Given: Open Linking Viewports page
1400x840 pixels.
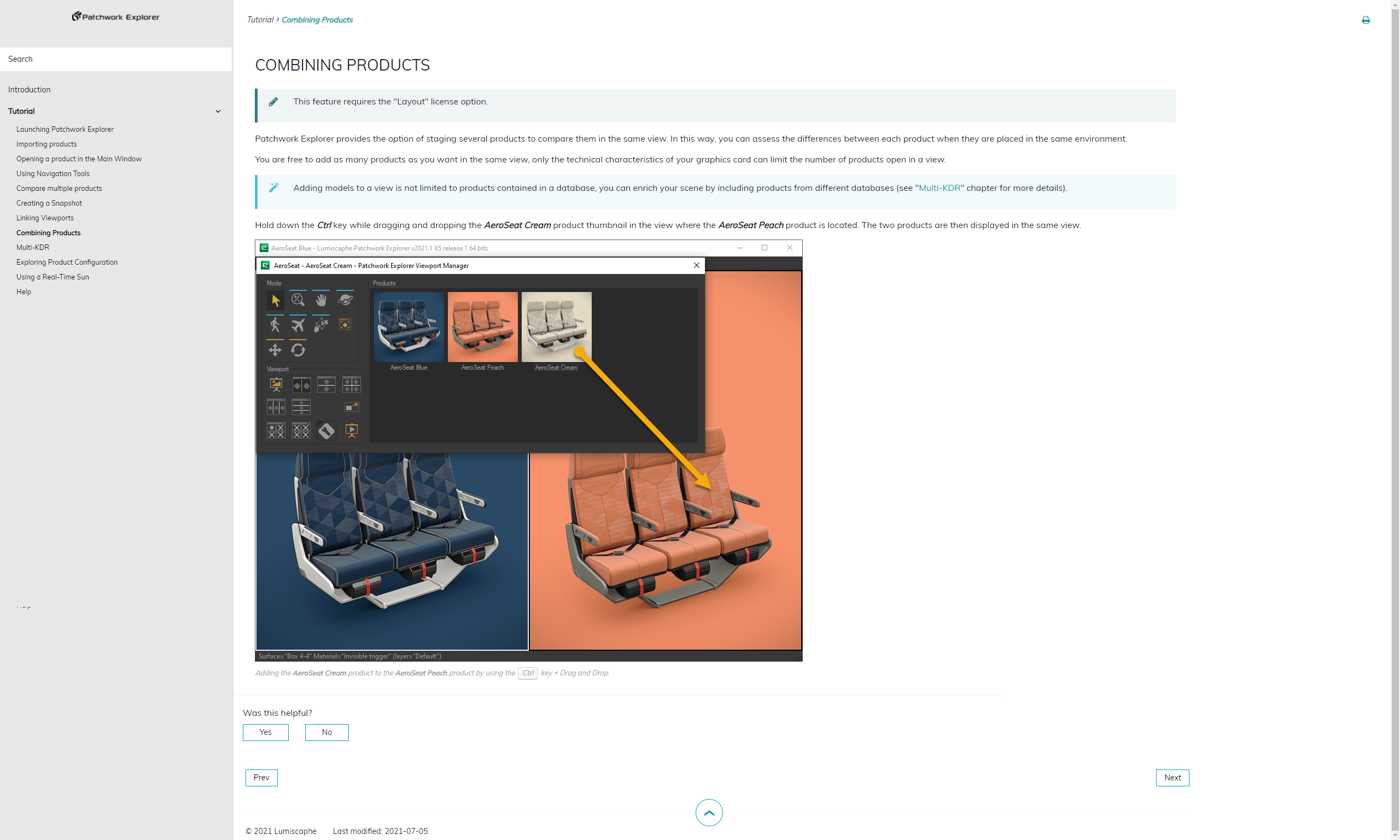Looking at the screenshot, I should pyautogui.click(x=45, y=217).
